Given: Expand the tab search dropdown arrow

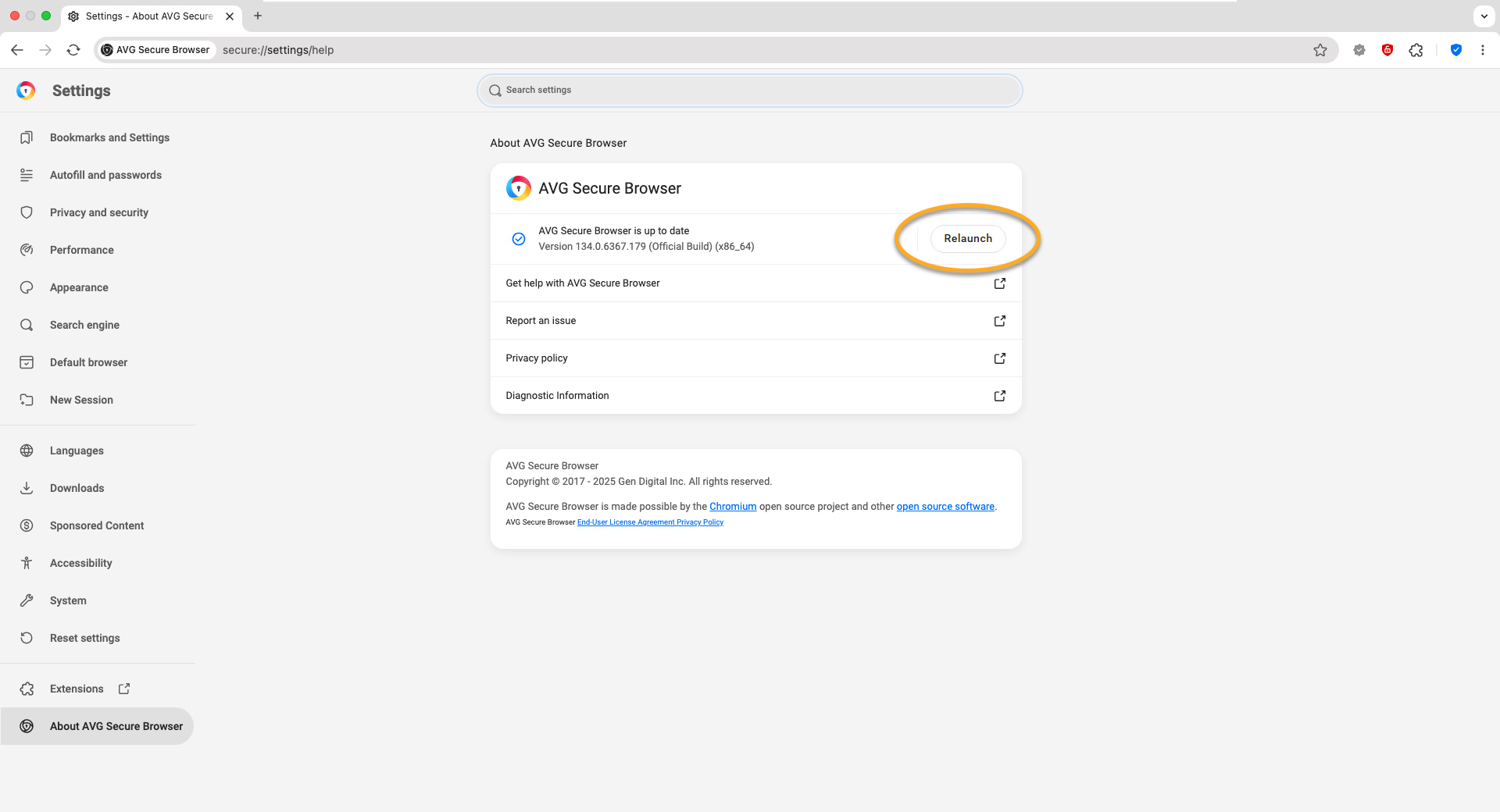Looking at the screenshot, I should tap(1484, 16).
